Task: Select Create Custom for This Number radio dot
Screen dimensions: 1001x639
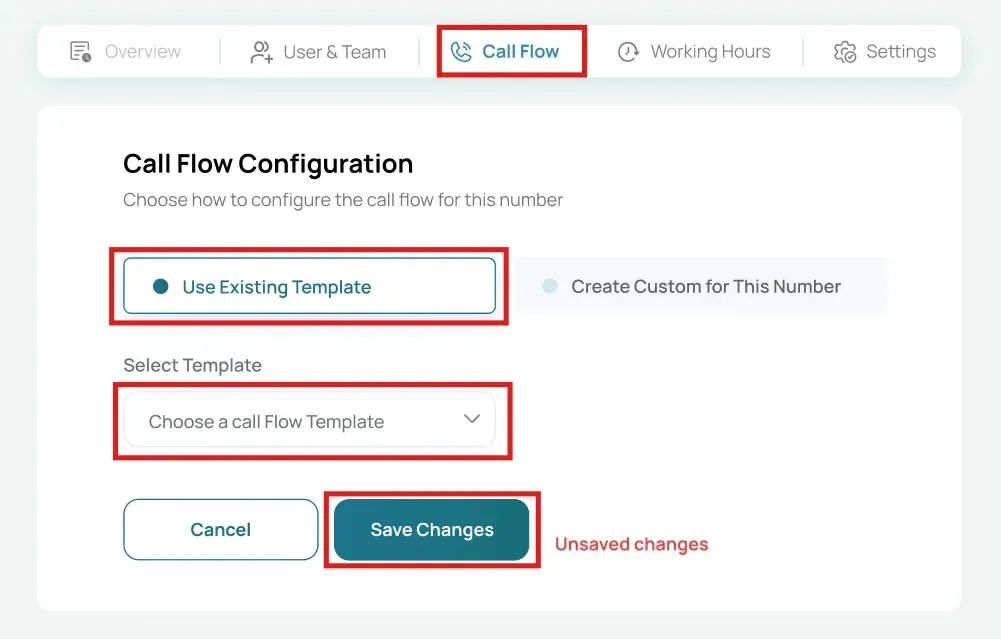Action: click(549, 285)
